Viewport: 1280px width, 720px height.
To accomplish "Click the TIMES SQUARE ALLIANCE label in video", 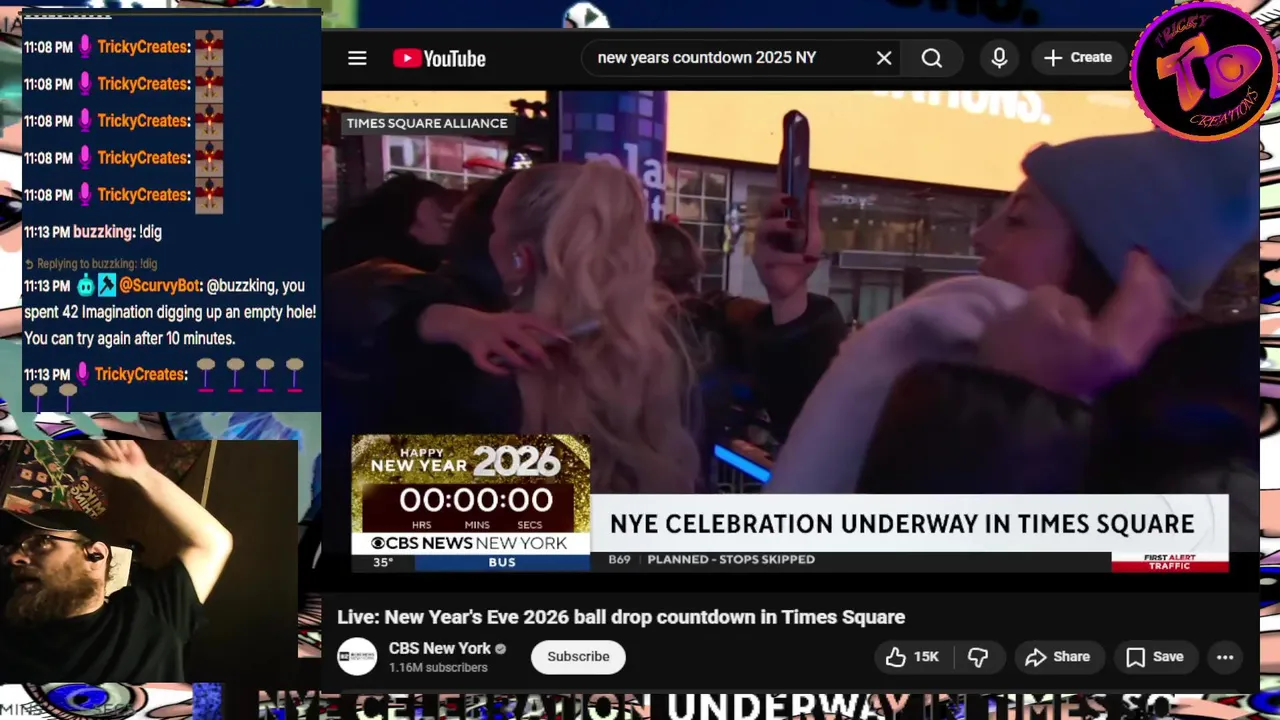I will pyautogui.click(x=427, y=123).
